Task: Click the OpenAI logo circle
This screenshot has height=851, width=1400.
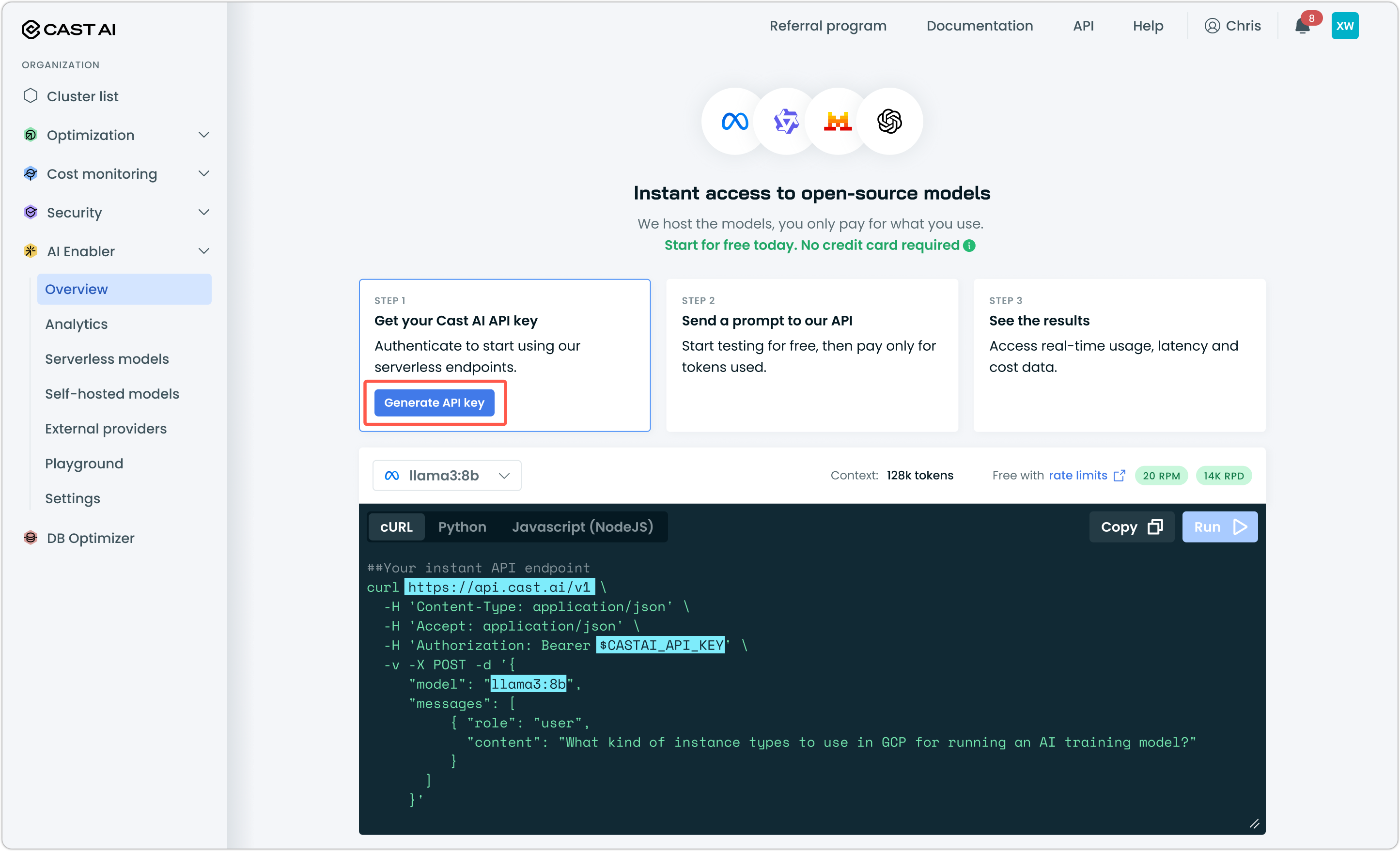Action: [x=889, y=121]
